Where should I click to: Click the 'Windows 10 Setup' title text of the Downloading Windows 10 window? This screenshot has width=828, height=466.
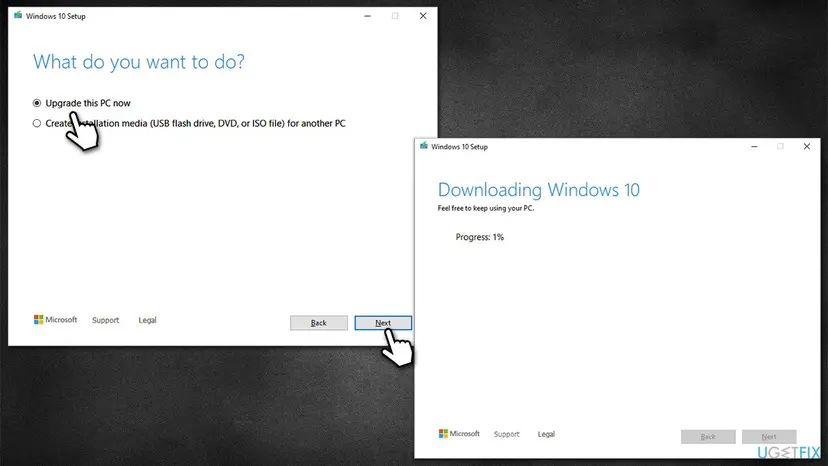[x=459, y=147]
